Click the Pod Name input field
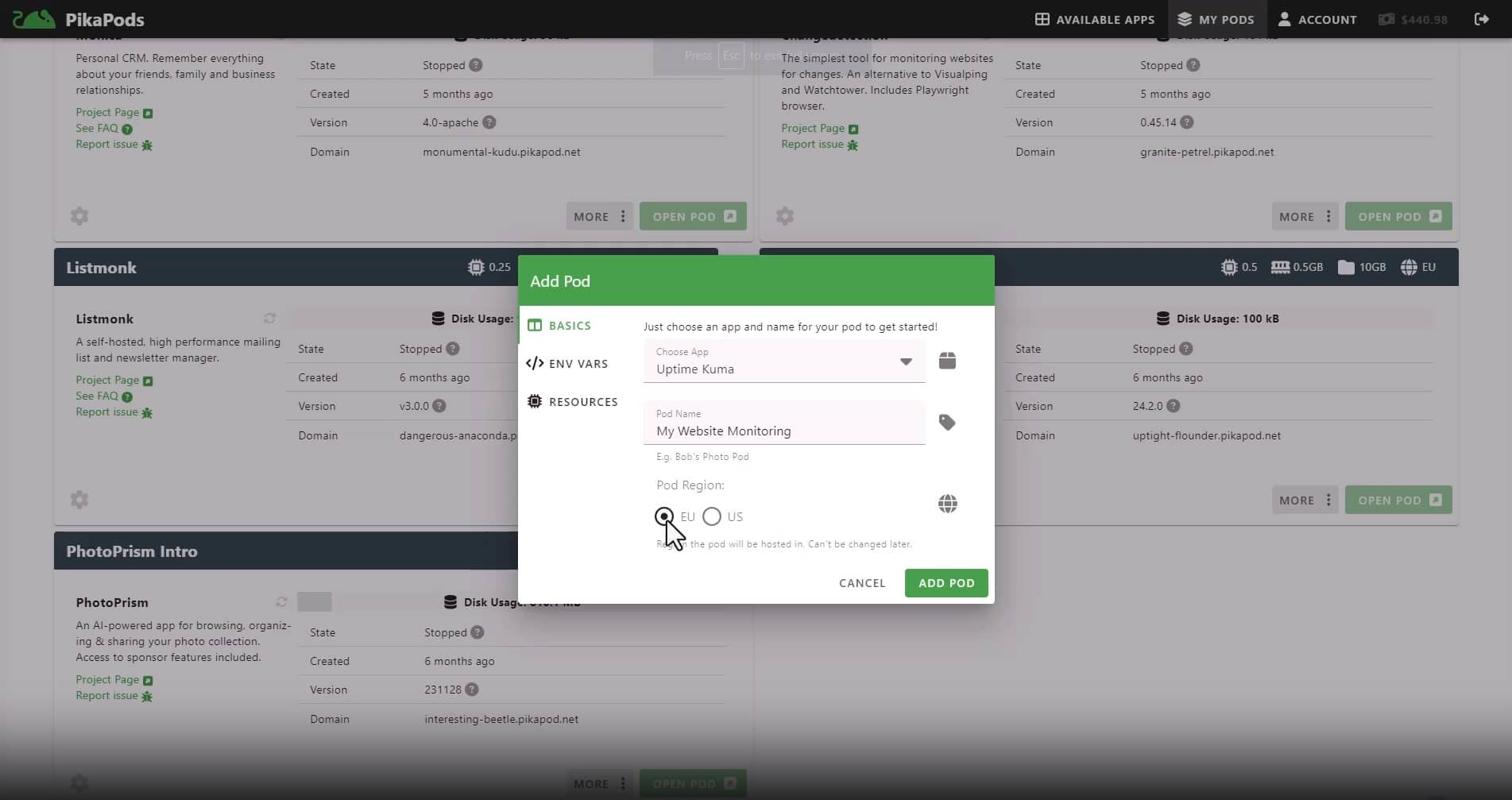The height and width of the screenshot is (800, 1512). 783,431
